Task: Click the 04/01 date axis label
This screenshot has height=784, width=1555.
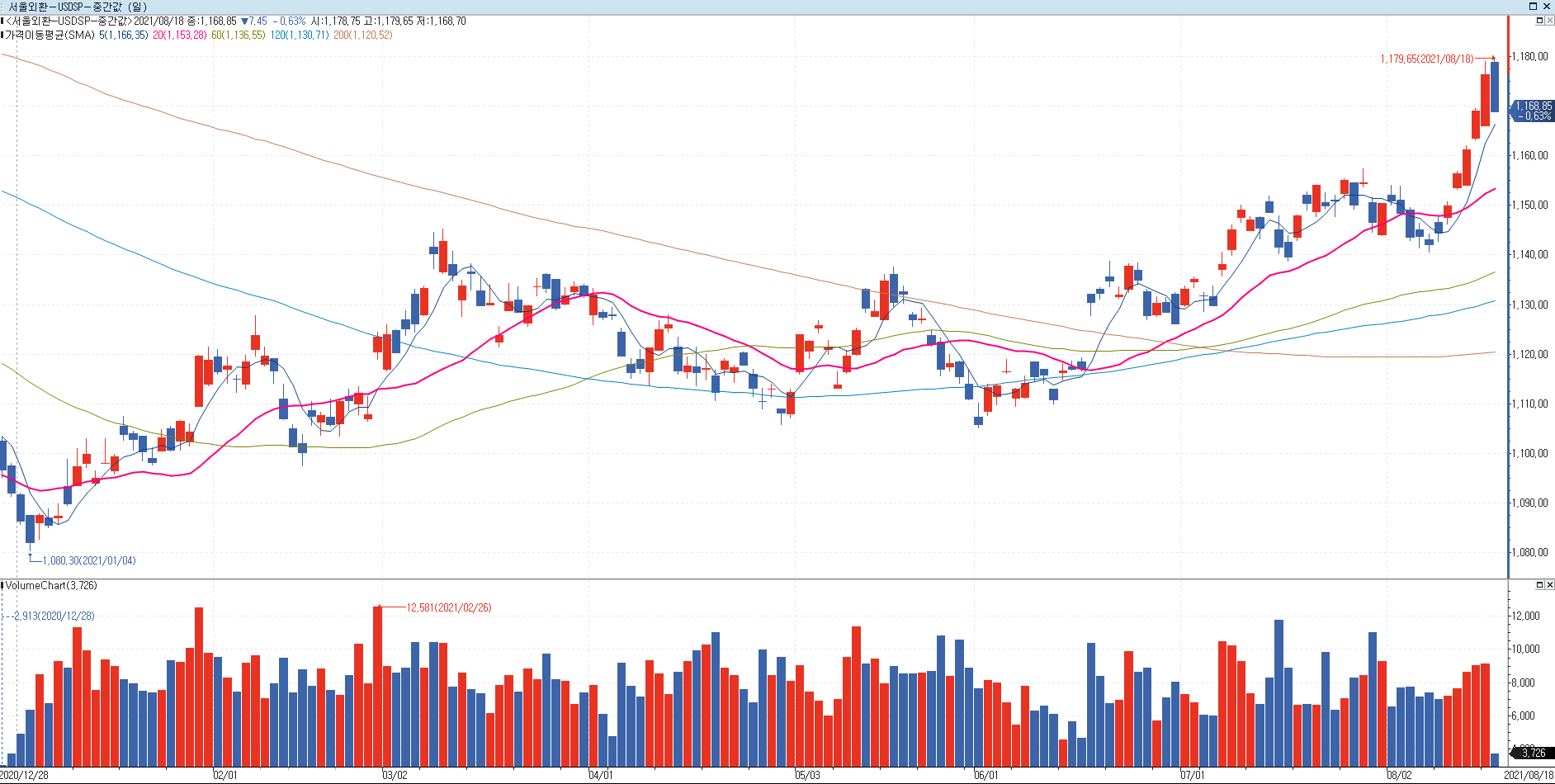Action: pos(601,776)
